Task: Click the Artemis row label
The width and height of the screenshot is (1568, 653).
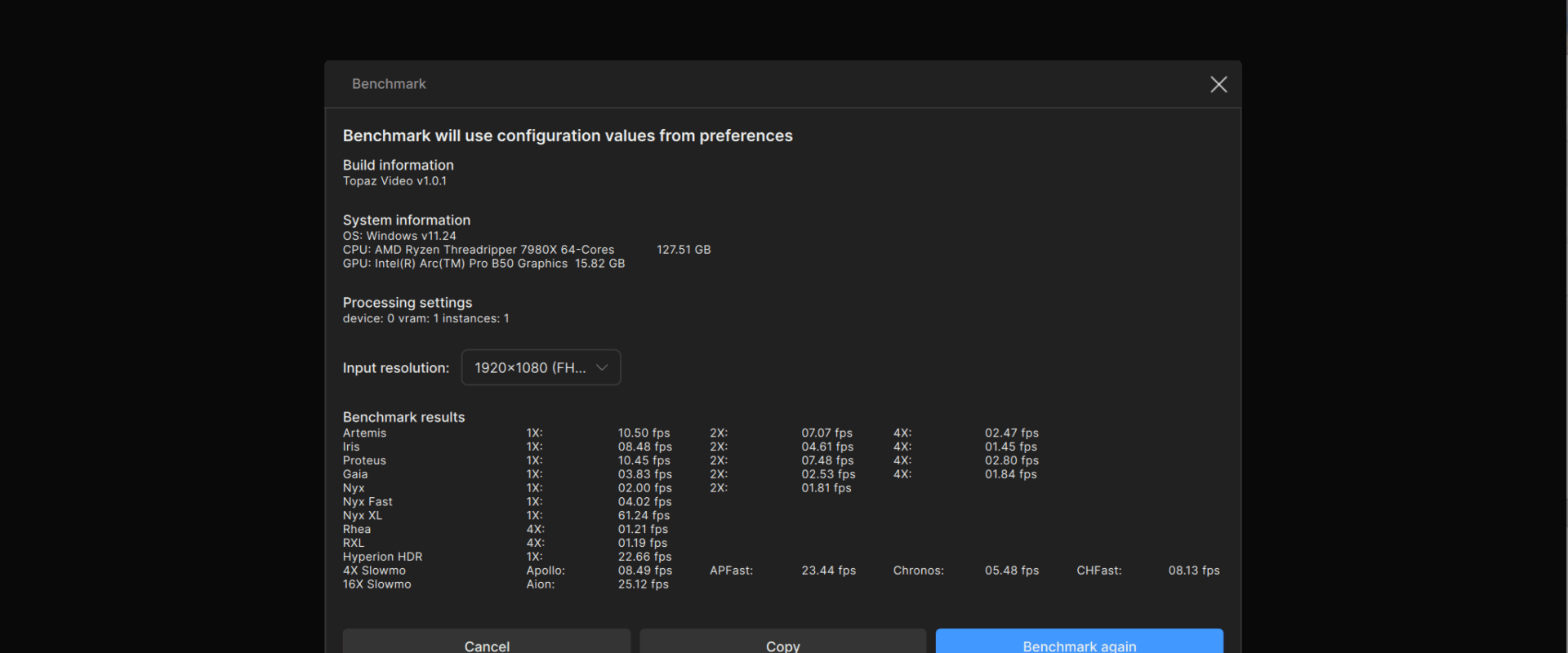Action: tap(364, 433)
